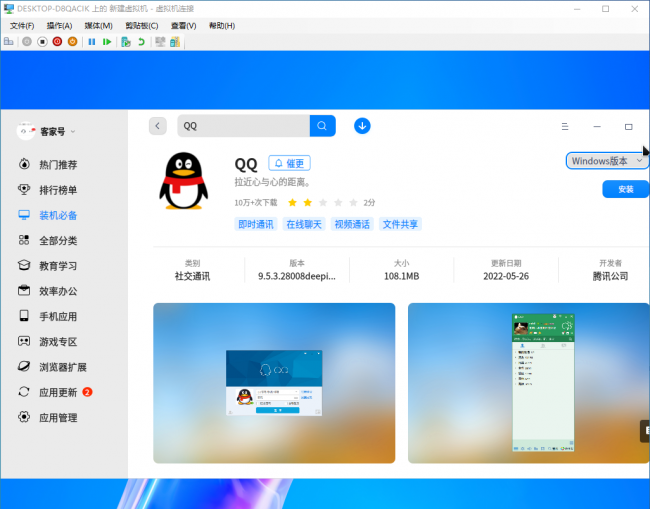650x509 pixels.
Task: Click the 2分 rating score text
Action: coord(369,203)
